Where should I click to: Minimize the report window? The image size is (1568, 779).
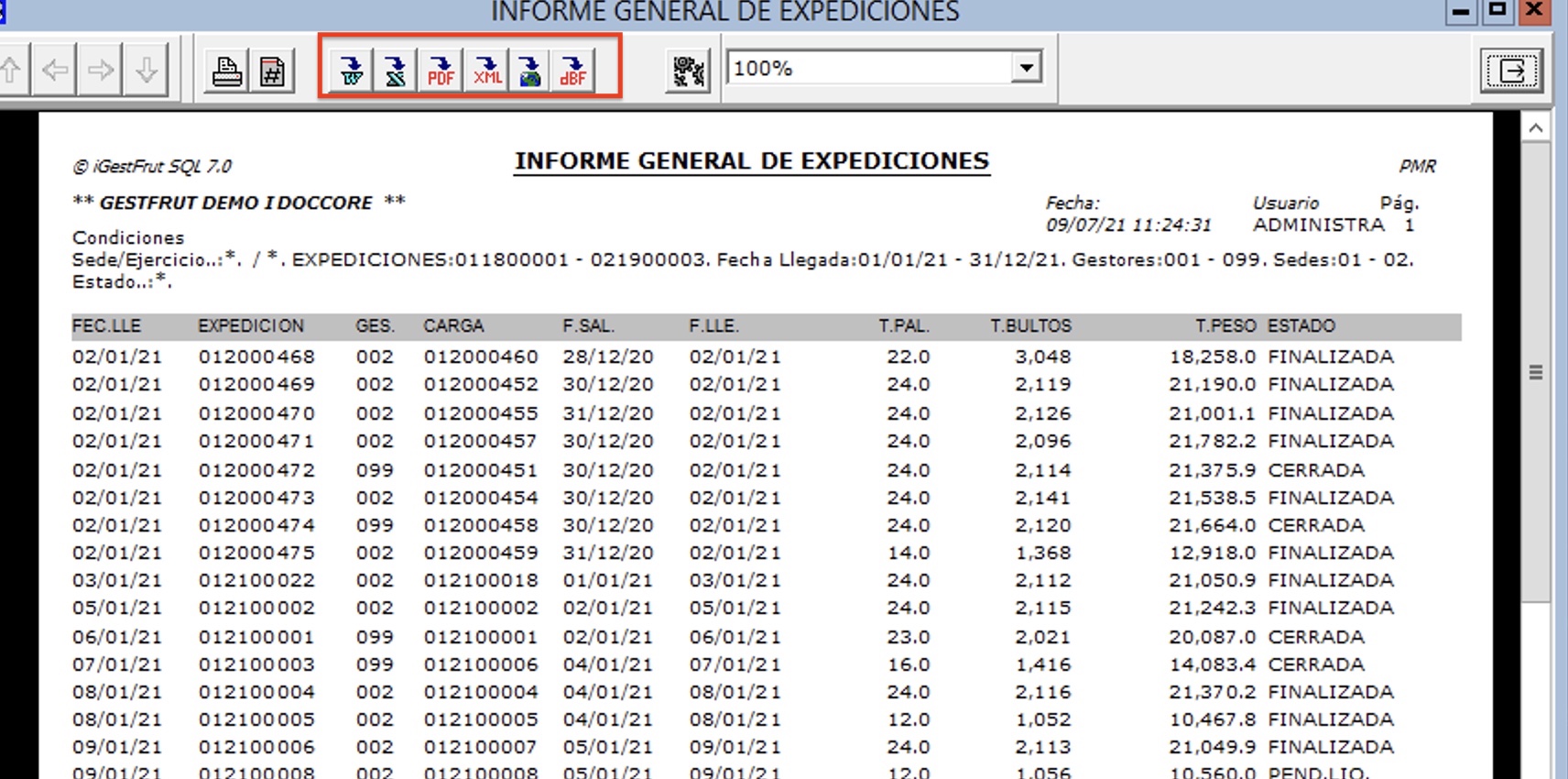point(1461,10)
